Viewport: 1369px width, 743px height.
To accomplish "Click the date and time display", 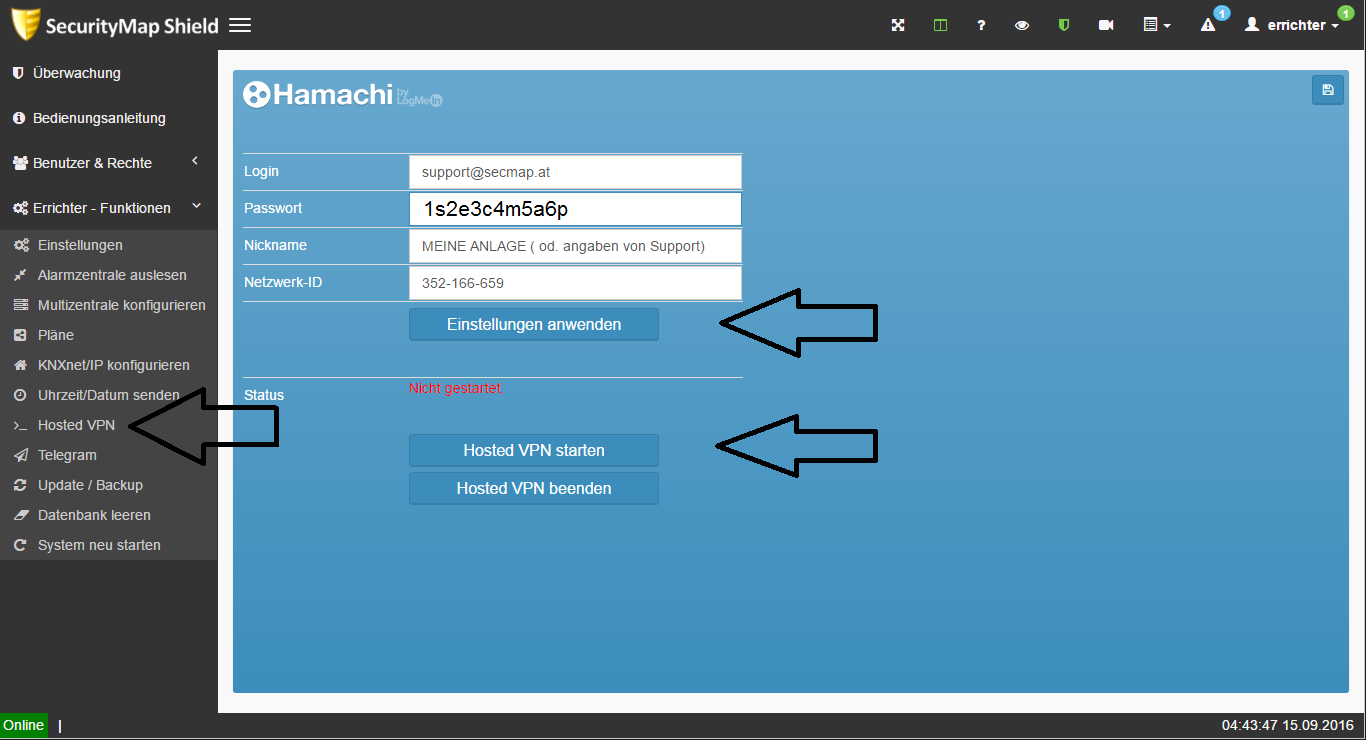I will point(1287,725).
